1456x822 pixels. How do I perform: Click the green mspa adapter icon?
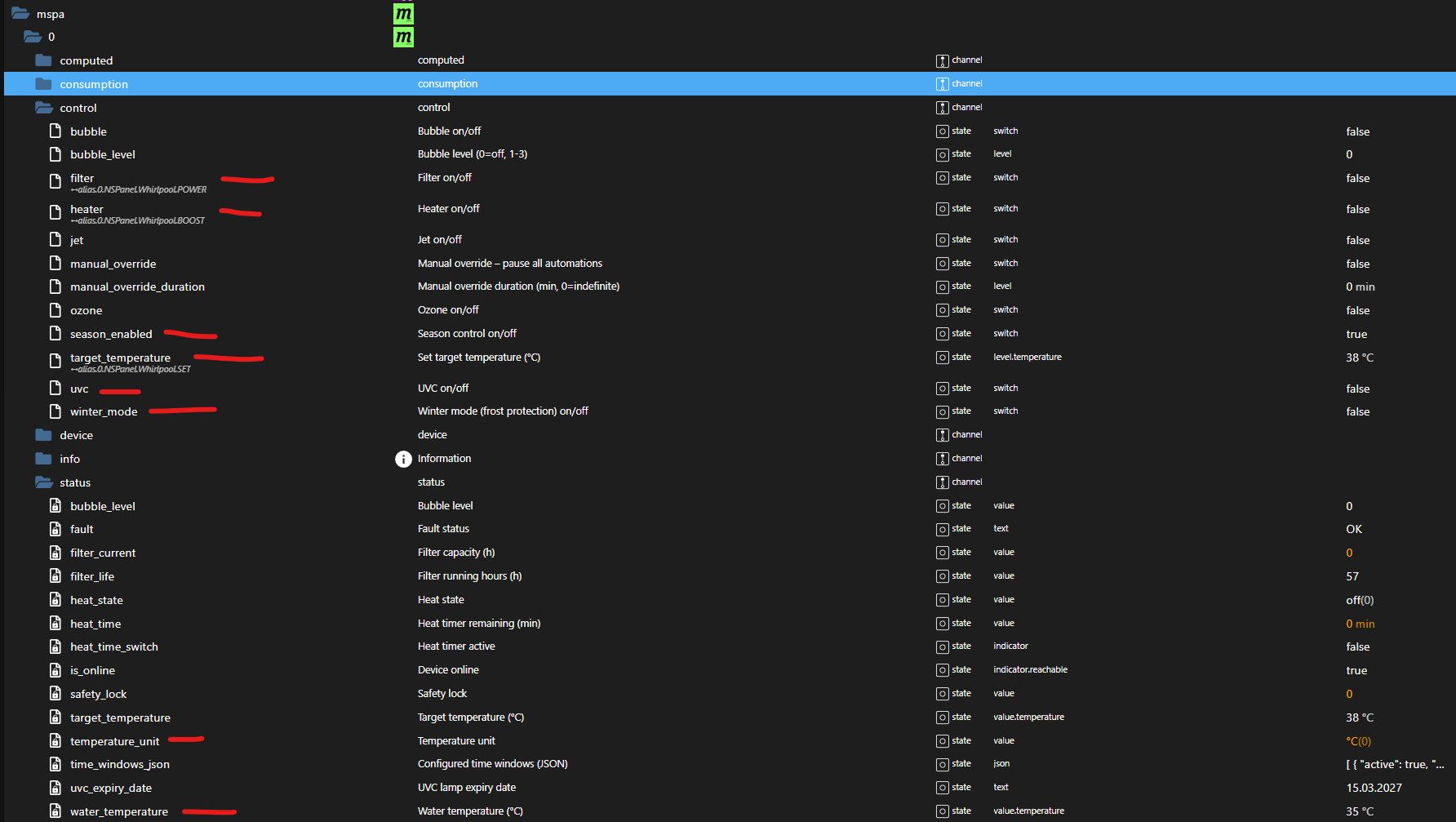[403, 14]
